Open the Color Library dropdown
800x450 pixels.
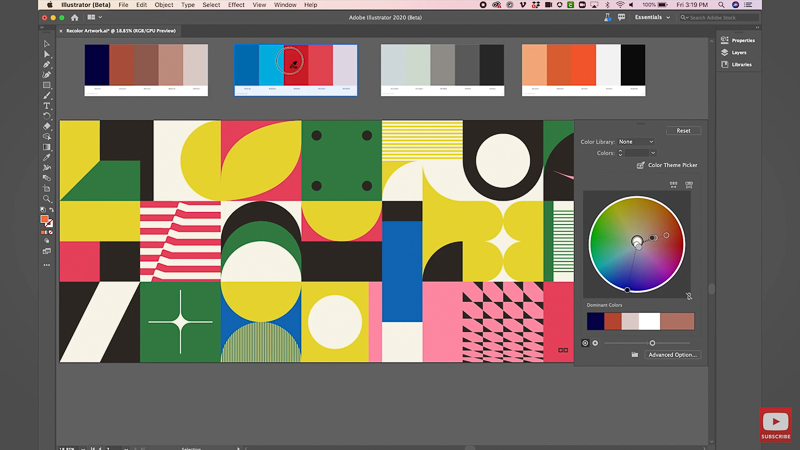click(x=636, y=142)
